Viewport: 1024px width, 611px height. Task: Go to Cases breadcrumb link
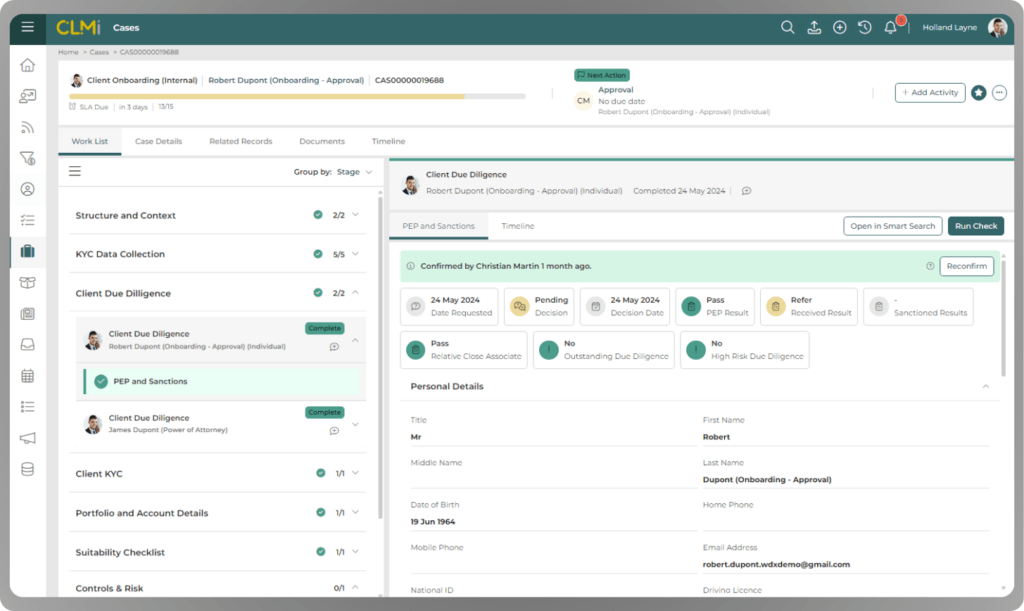coord(99,52)
